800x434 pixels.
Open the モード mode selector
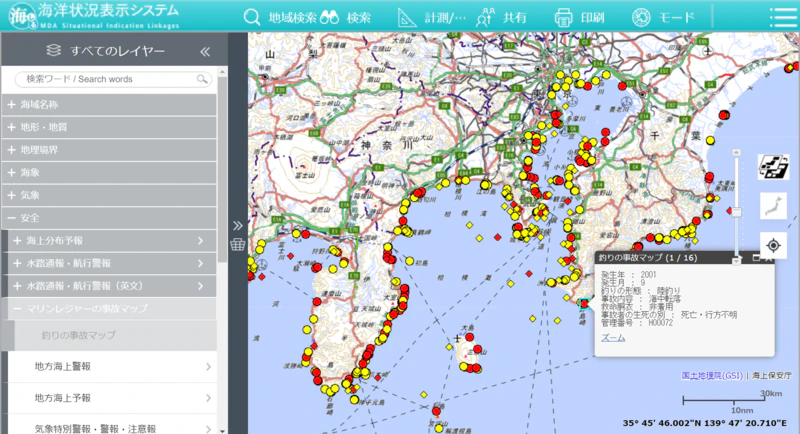point(642,17)
